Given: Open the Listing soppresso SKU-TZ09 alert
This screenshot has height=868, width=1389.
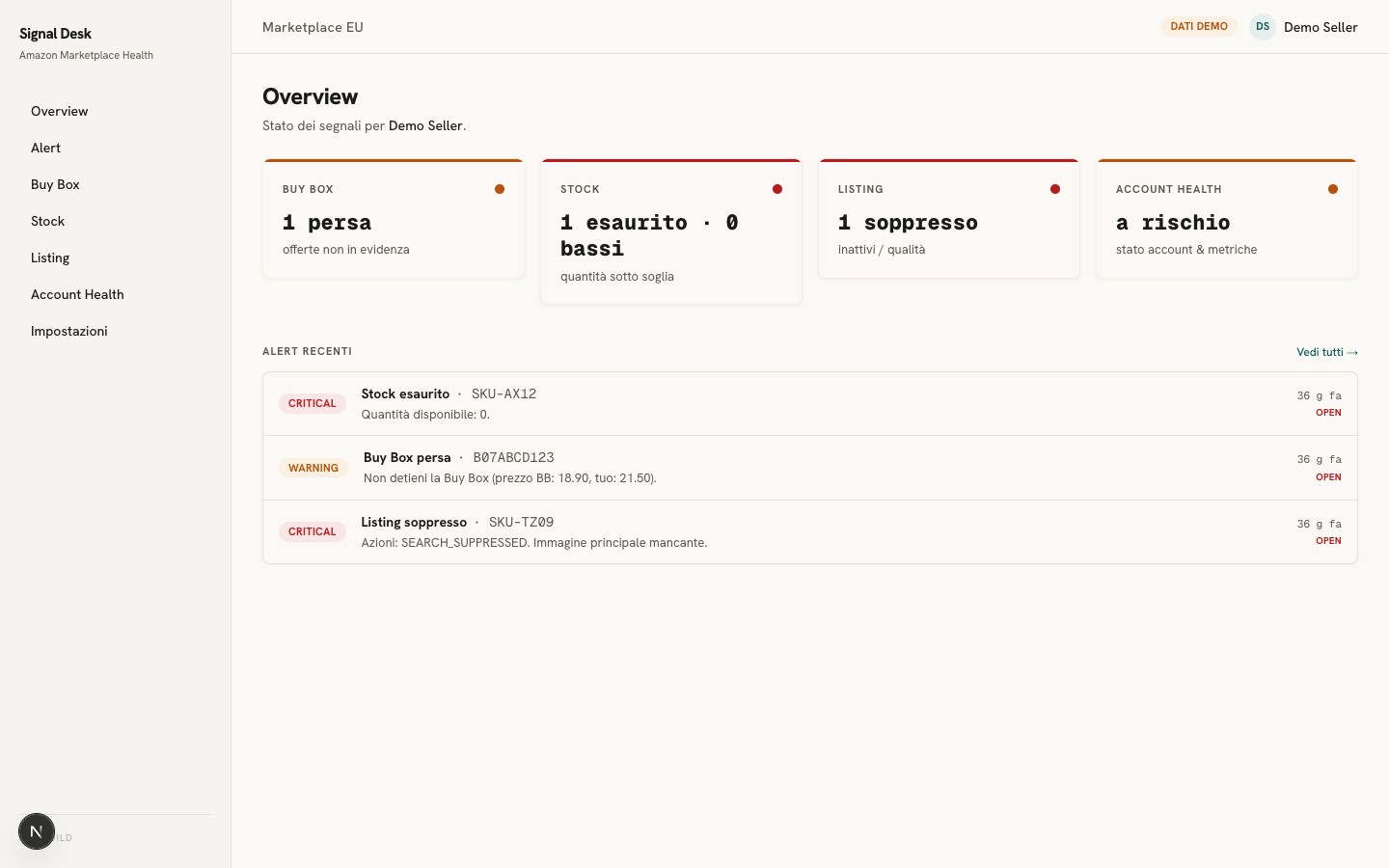Looking at the screenshot, I should 810,531.
